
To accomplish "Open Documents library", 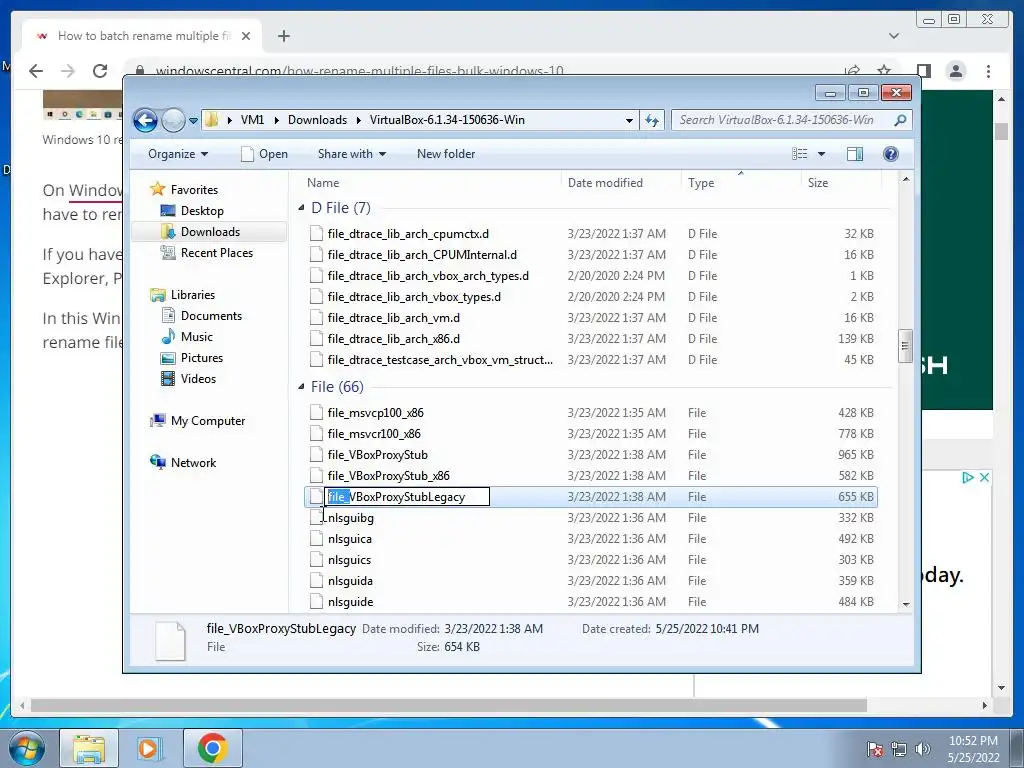I will point(211,316).
